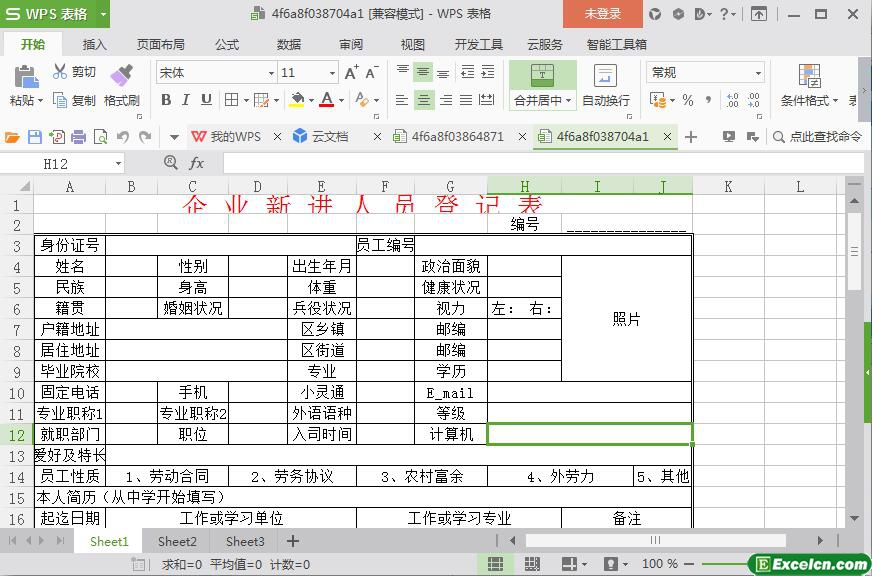Click the Undo arrow icon
The width and height of the screenshot is (872, 576).
pyautogui.click(x=122, y=137)
